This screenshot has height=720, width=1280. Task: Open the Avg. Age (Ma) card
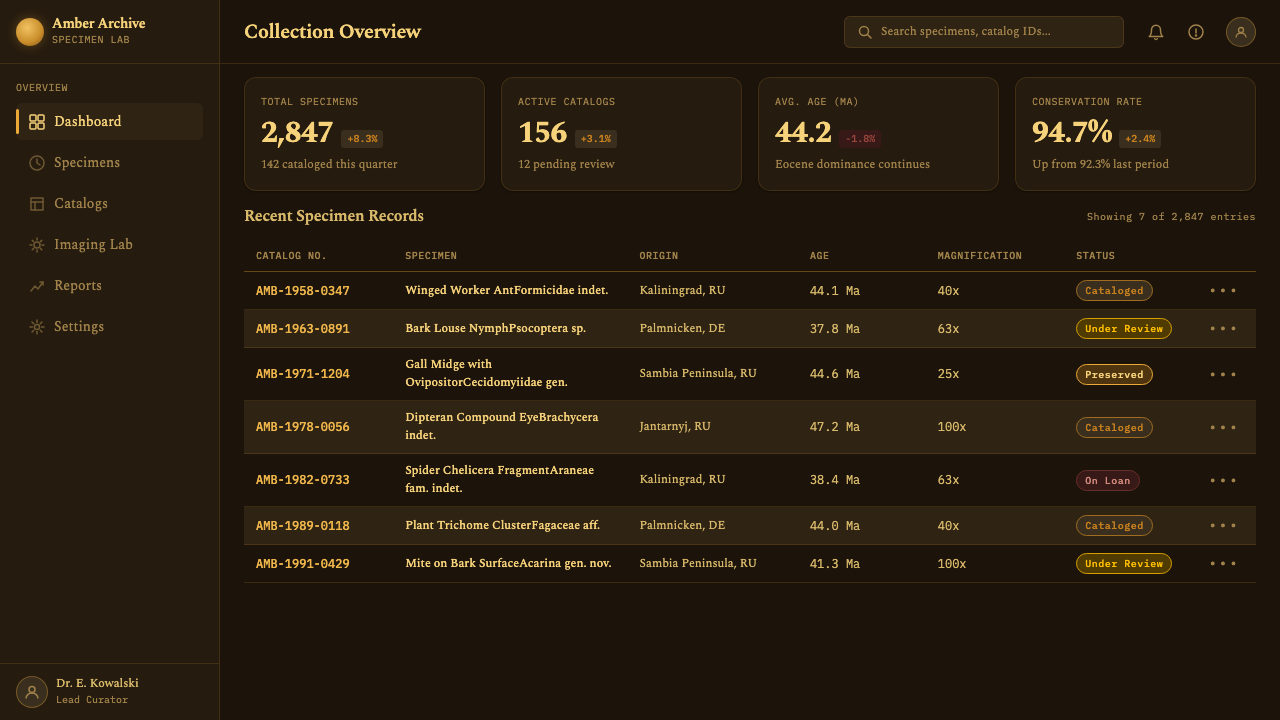(879, 134)
